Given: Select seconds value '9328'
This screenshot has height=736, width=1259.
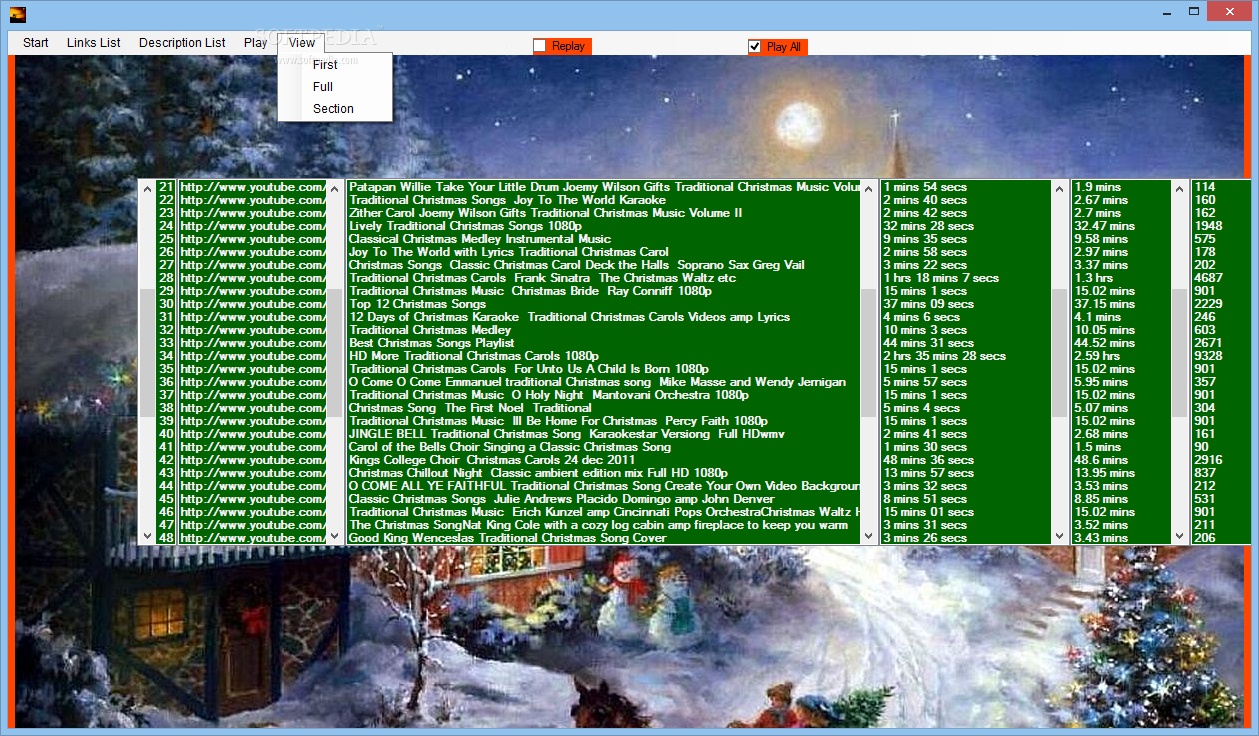Looking at the screenshot, I should coord(1208,356).
